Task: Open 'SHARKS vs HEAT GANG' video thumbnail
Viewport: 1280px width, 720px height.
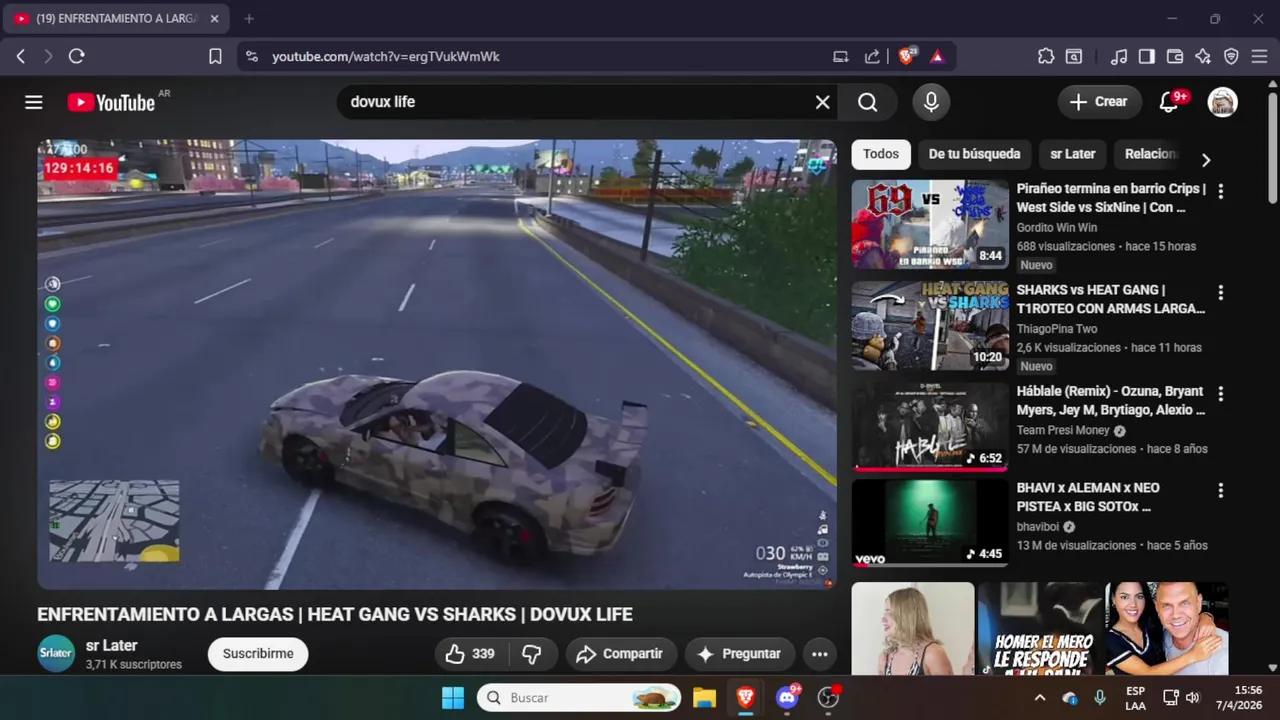Action: [930, 325]
